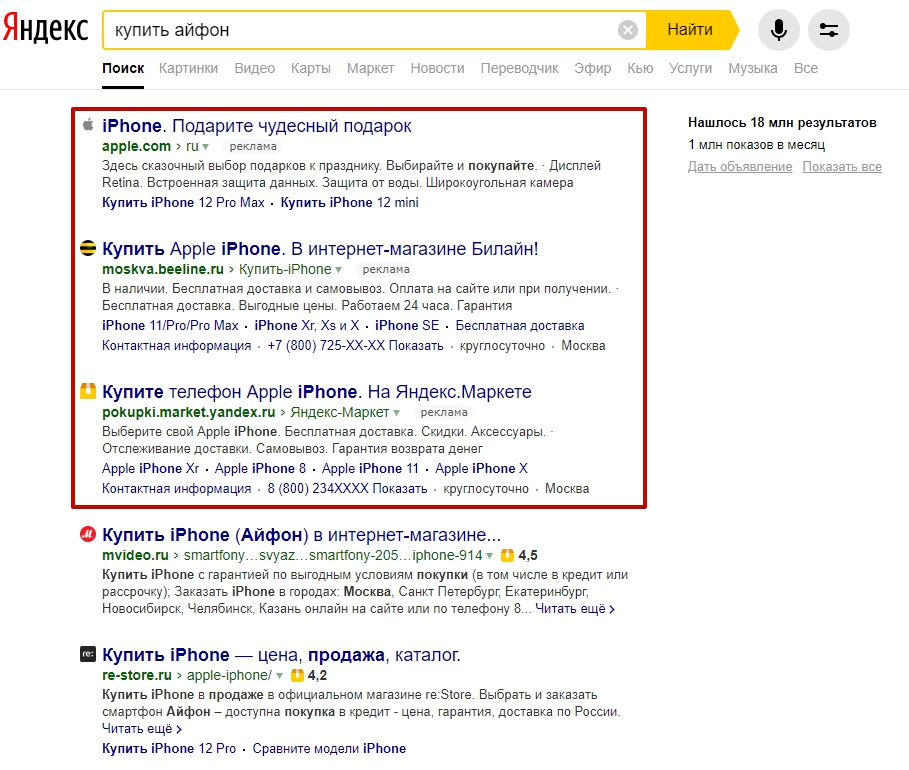909x770 pixels.
Task: Click the Яндекс.Маркет favicon beside the ad
Action: (88, 391)
